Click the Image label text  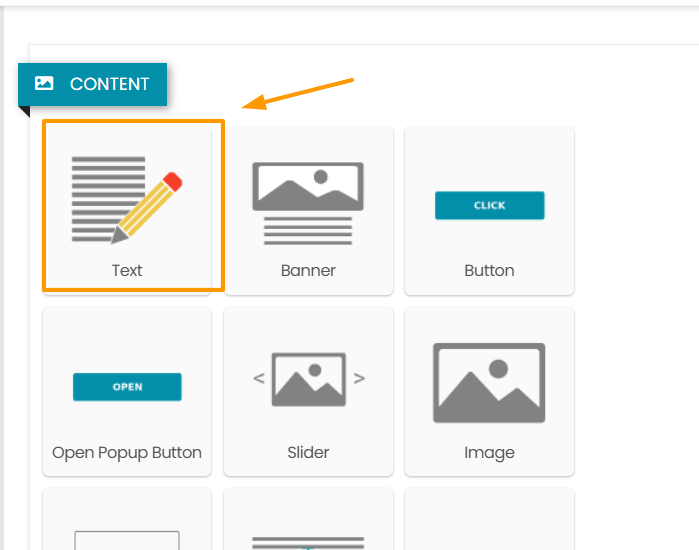tap(489, 453)
